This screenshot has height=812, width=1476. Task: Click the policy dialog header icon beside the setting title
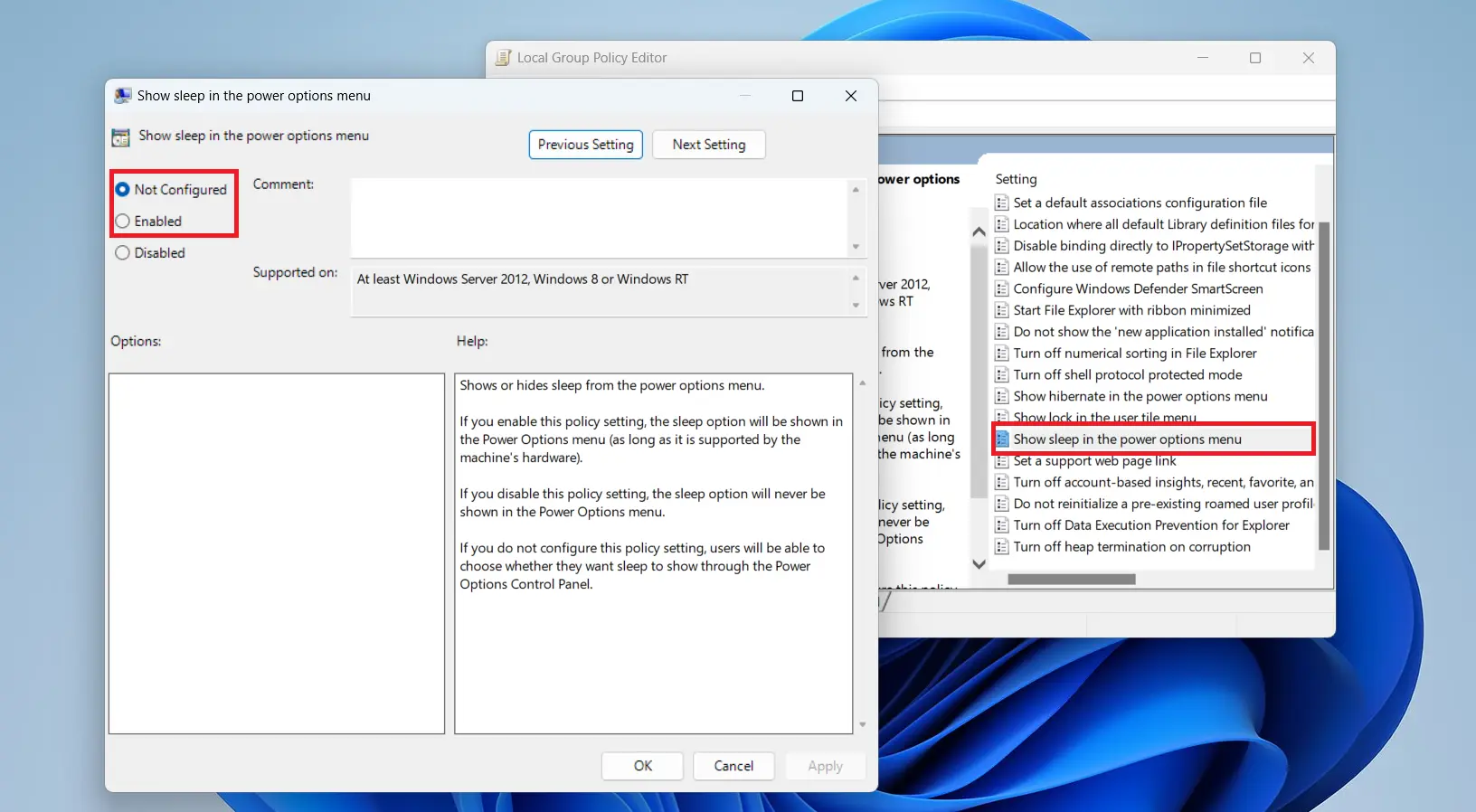click(120, 137)
